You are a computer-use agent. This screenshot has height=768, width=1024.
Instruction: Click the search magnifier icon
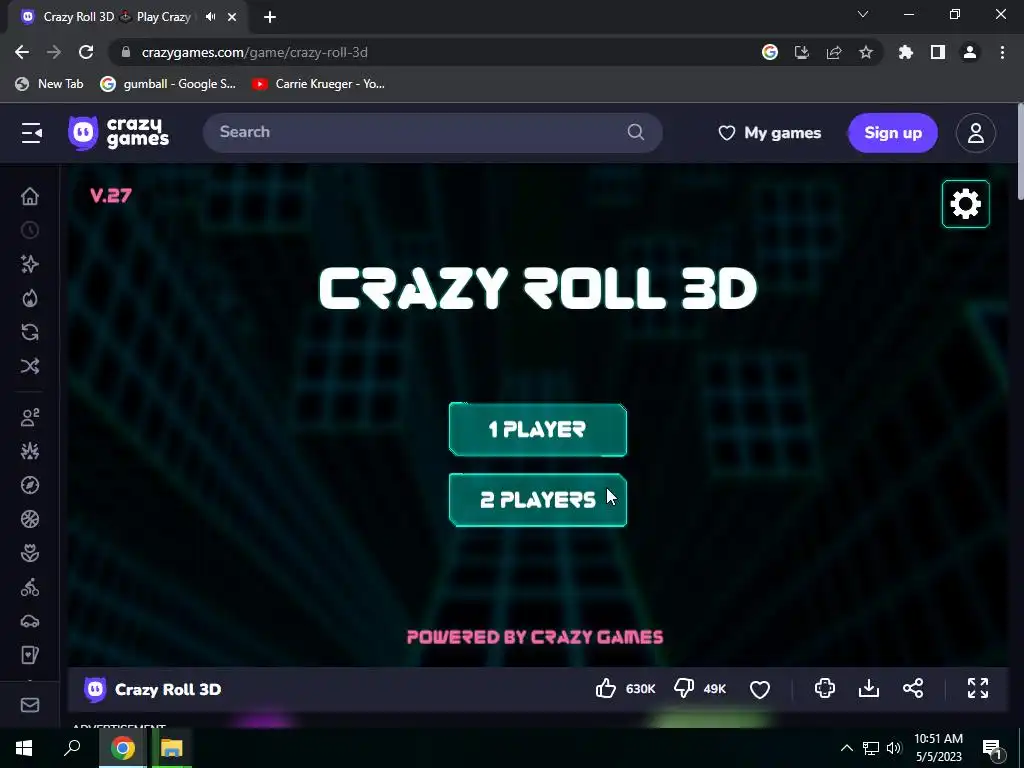click(x=635, y=133)
